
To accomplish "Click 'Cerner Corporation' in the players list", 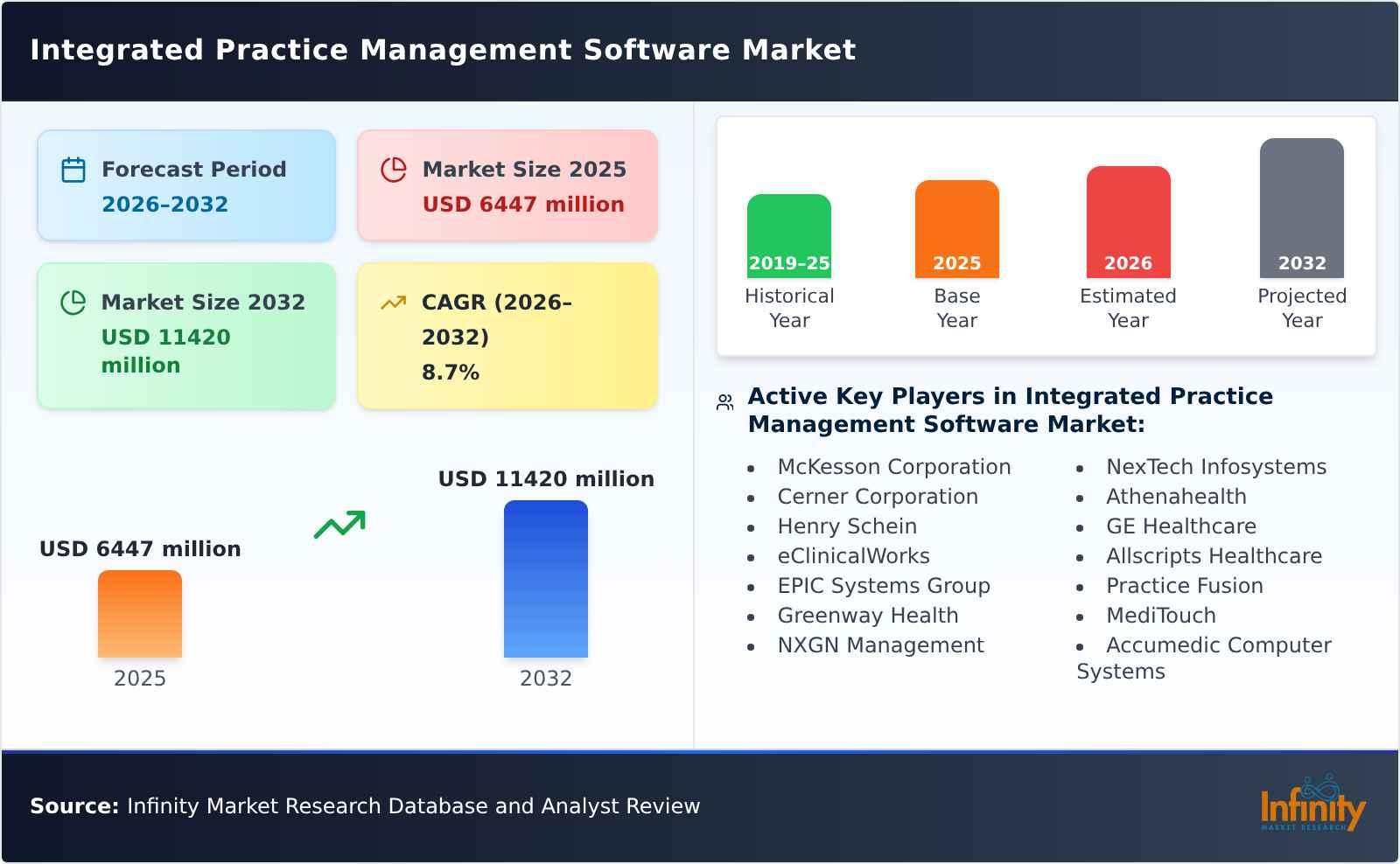I will (x=878, y=497).
